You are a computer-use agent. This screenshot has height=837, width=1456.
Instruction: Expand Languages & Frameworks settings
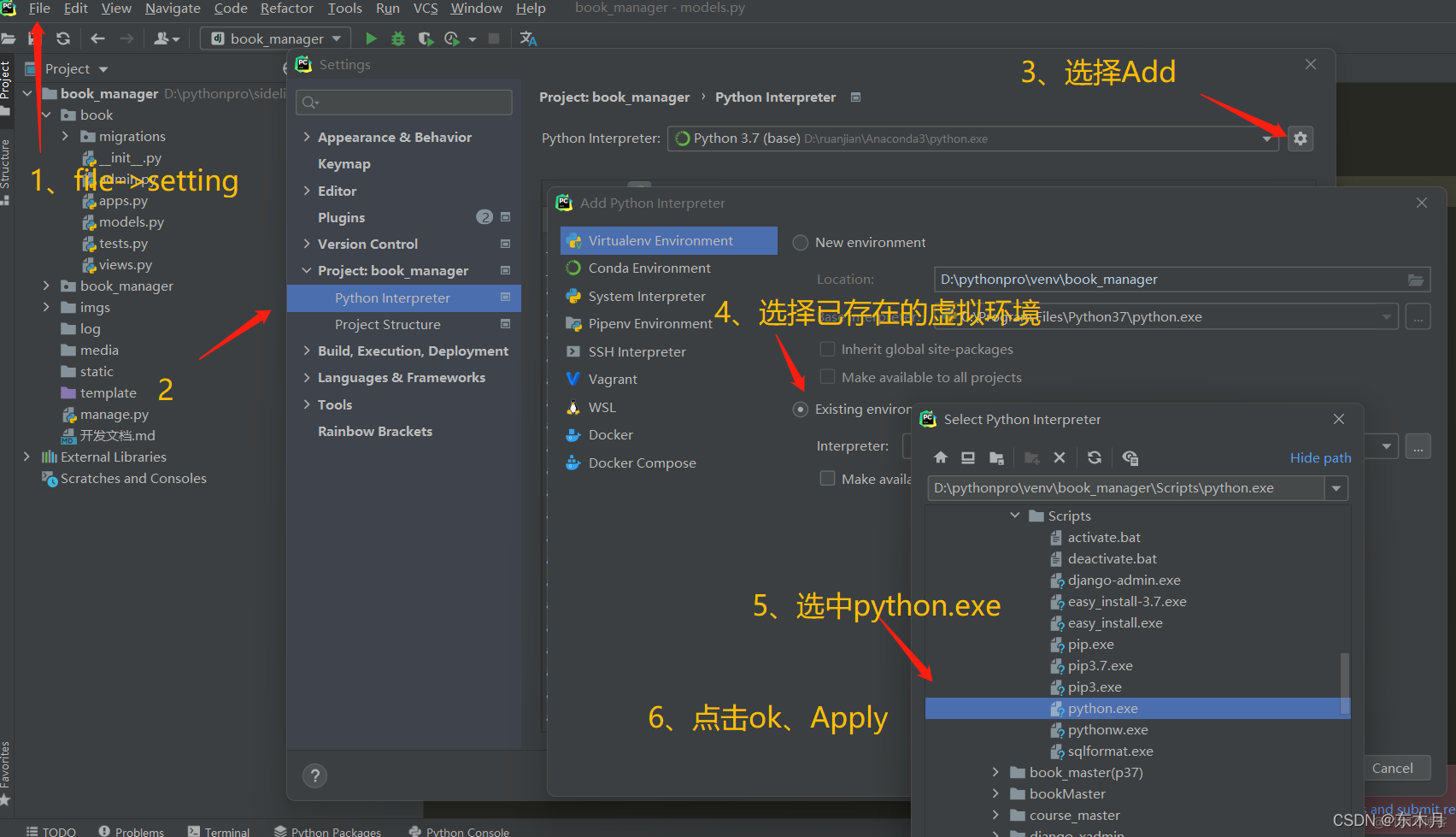307,377
